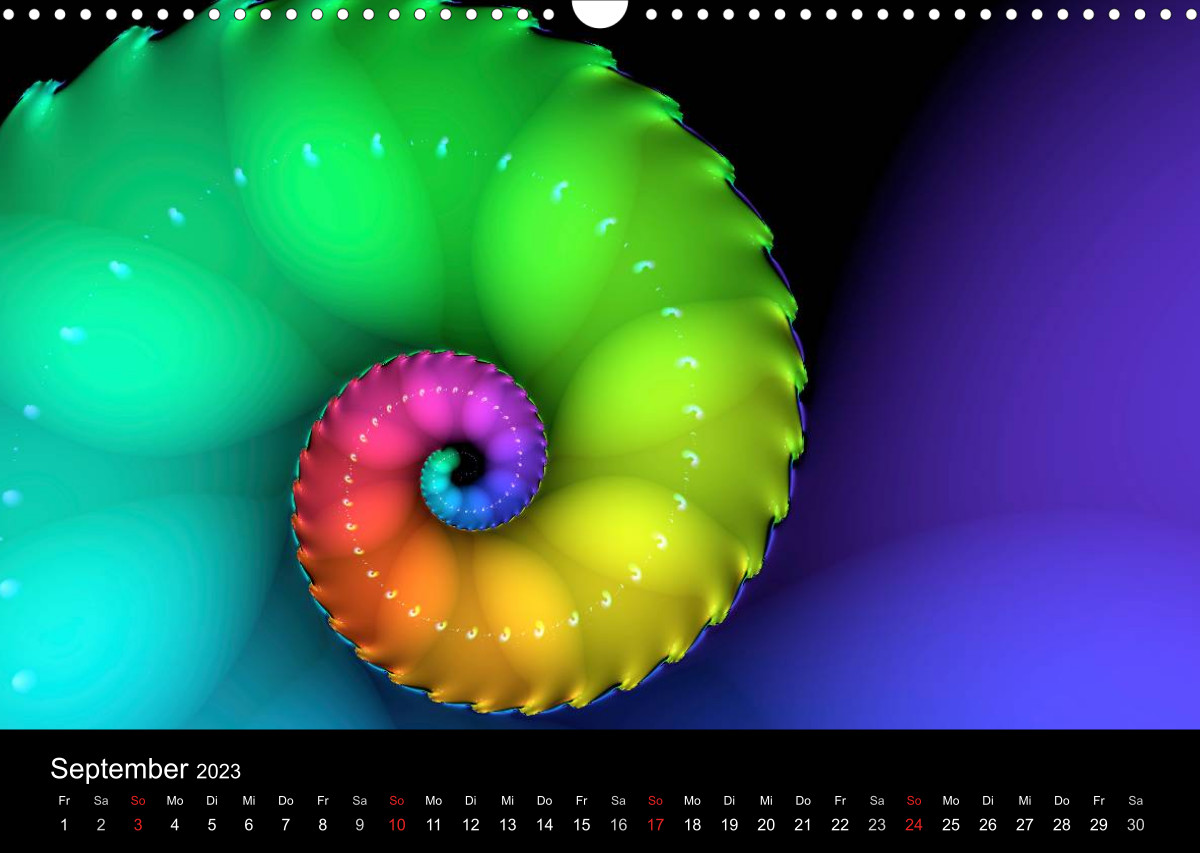Click date 27 in the calendar
This screenshot has width=1200, height=853.
pos(1025,825)
